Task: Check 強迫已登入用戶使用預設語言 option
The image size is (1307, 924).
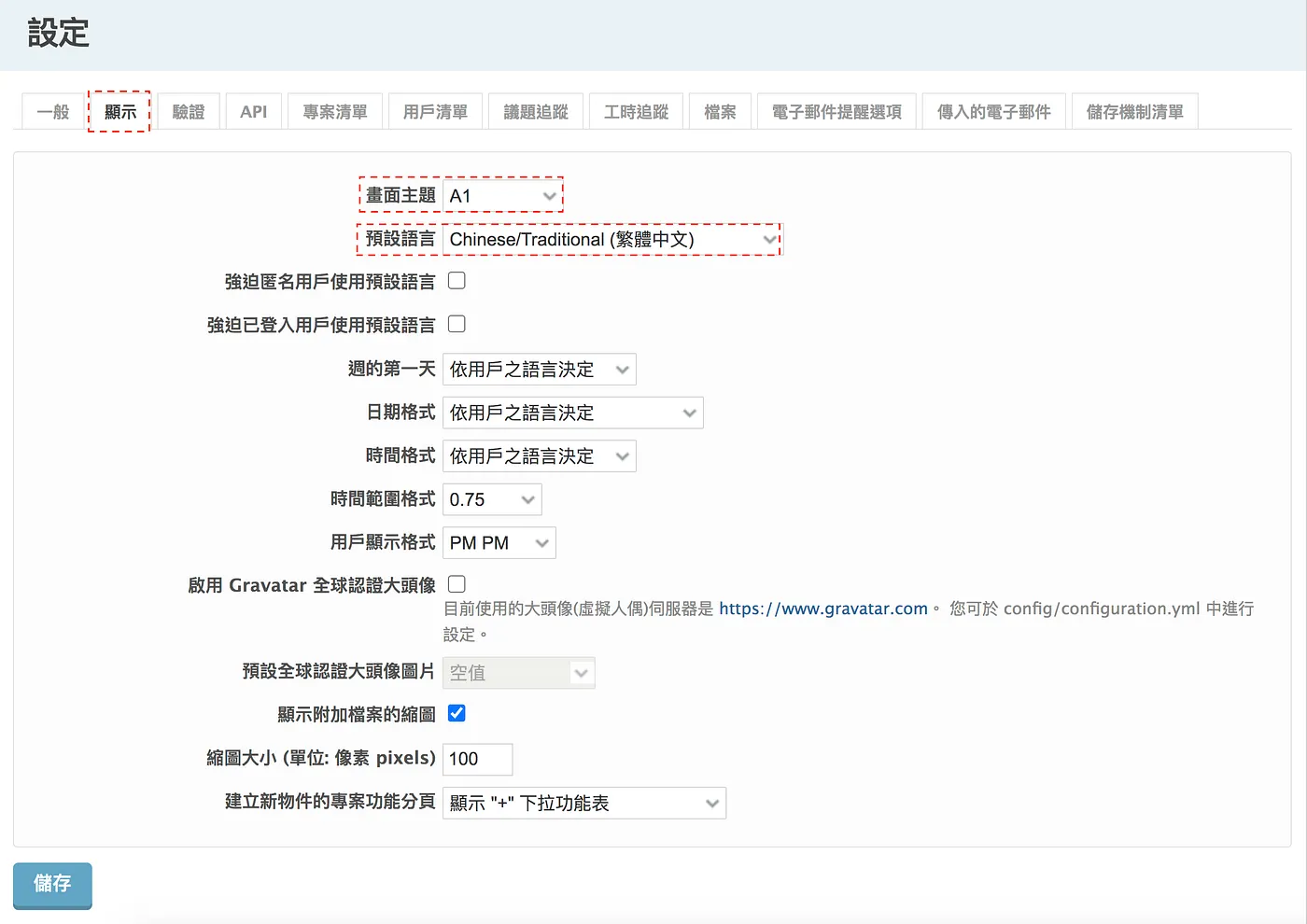Action: pos(457,324)
